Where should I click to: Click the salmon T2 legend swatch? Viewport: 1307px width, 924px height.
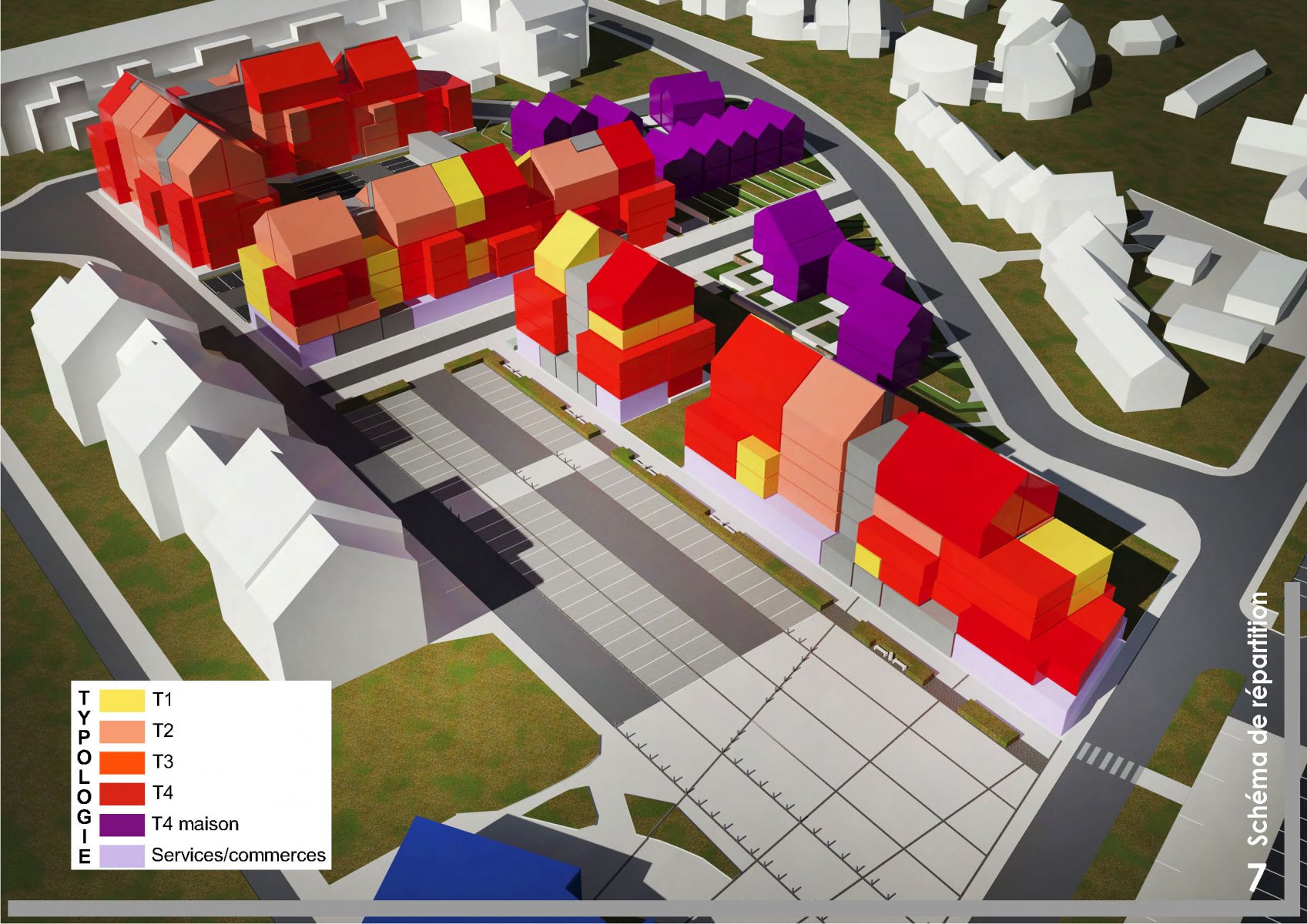(122, 731)
